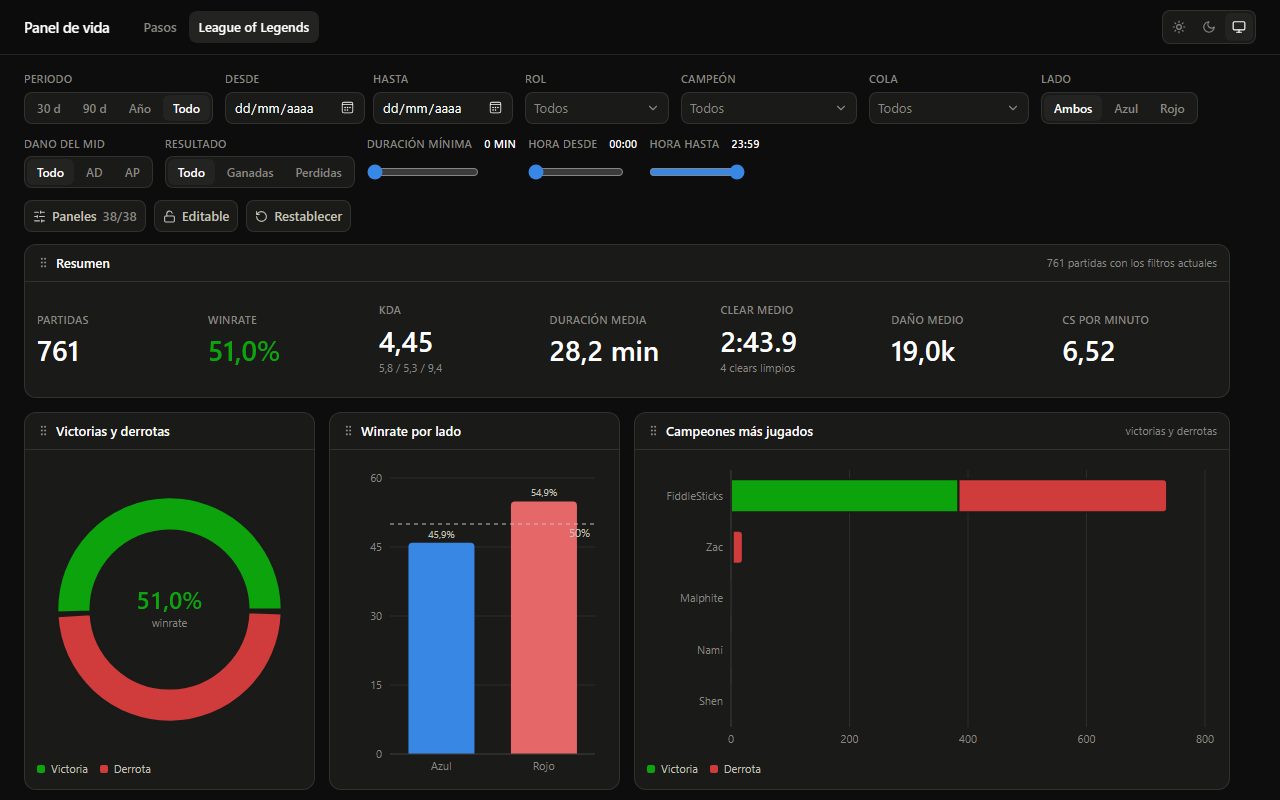Choose Azul side filter
This screenshot has height=800, width=1280.
coord(1126,108)
